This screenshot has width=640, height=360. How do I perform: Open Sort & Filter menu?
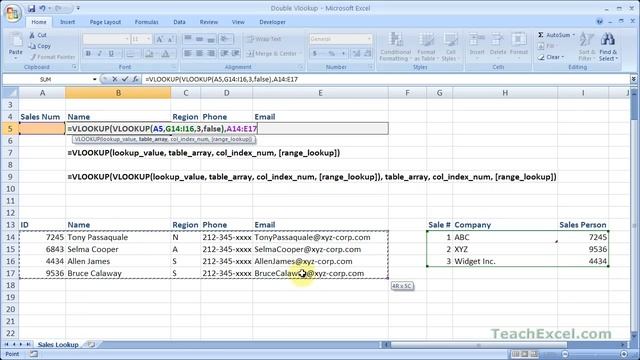pos(587,47)
